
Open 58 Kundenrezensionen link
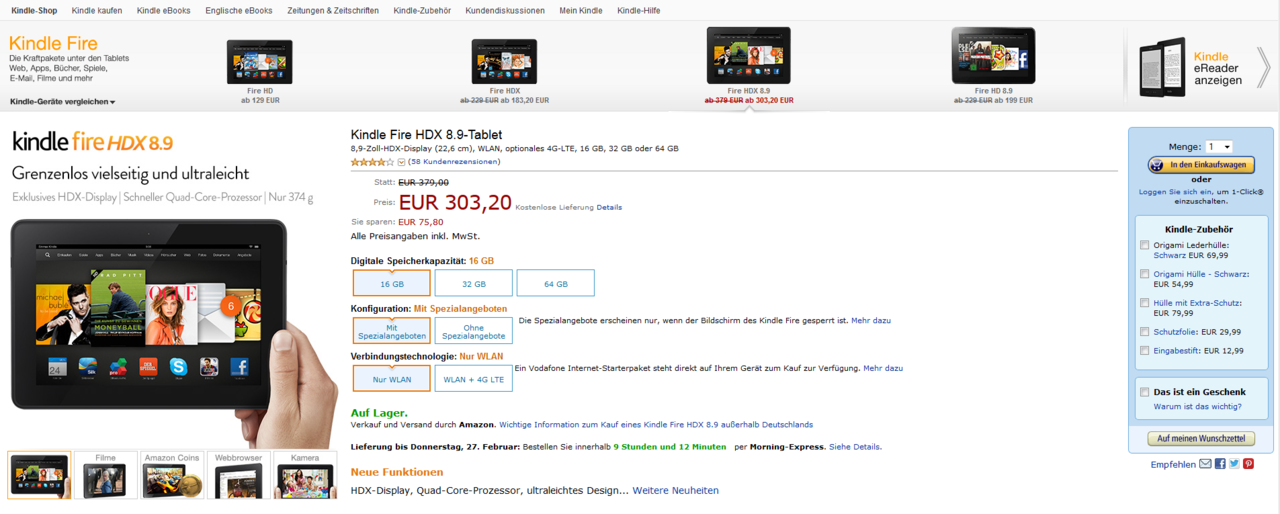[x=454, y=161]
